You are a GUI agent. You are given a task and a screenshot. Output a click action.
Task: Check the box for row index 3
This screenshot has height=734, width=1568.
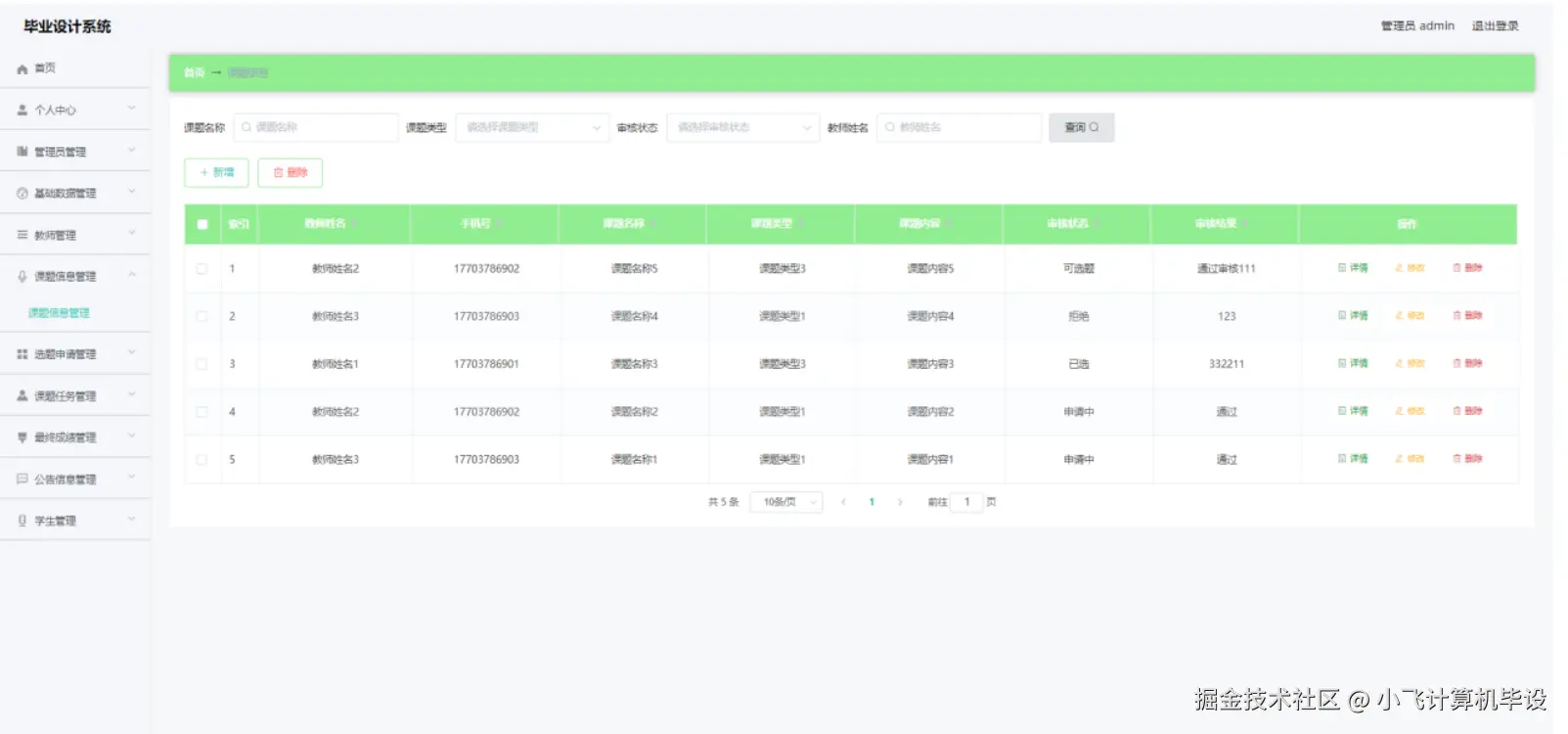[202, 364]
